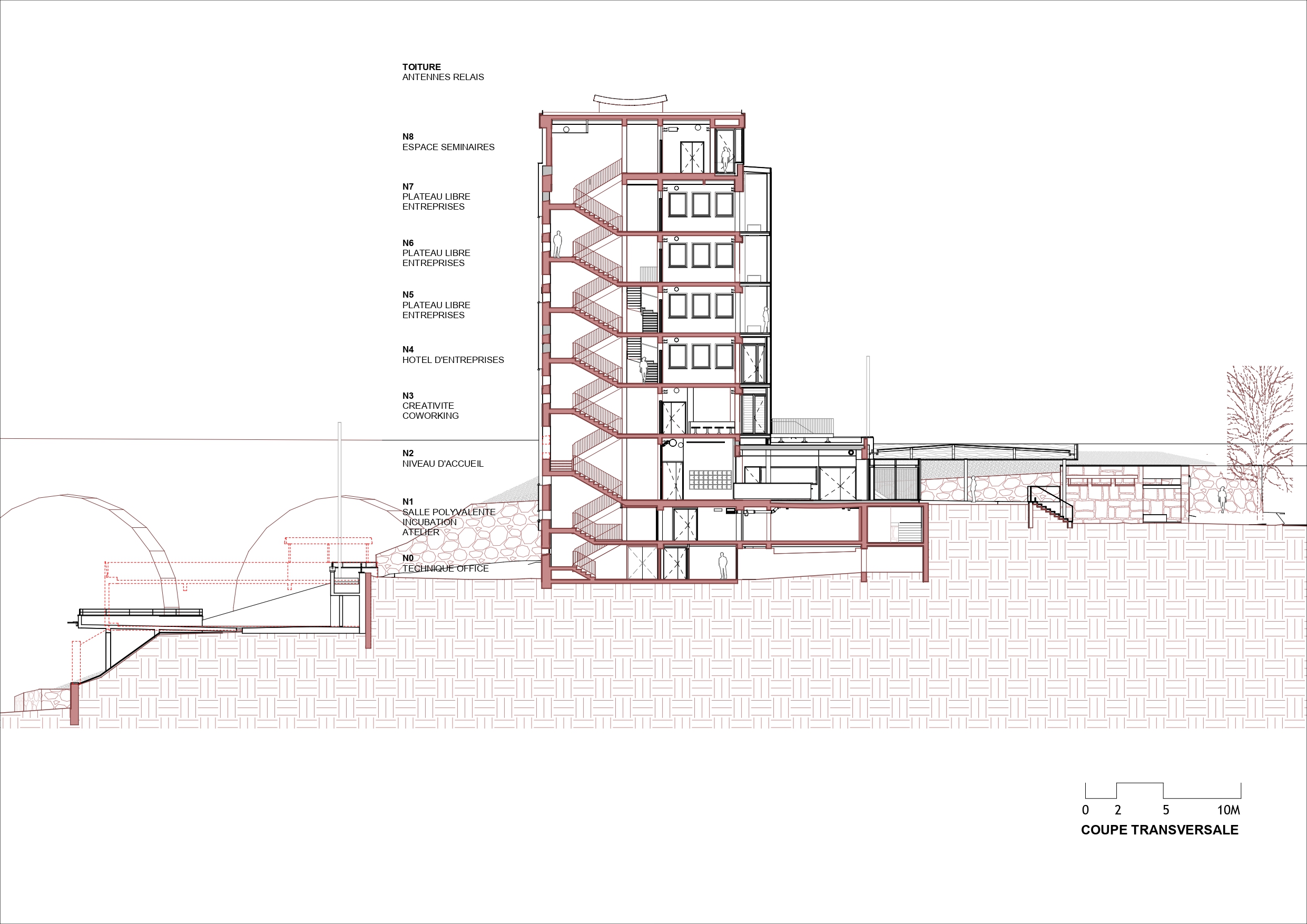Click the 10M mark on scale bar
1307x924 pixels.
[x=1228, y=810]
